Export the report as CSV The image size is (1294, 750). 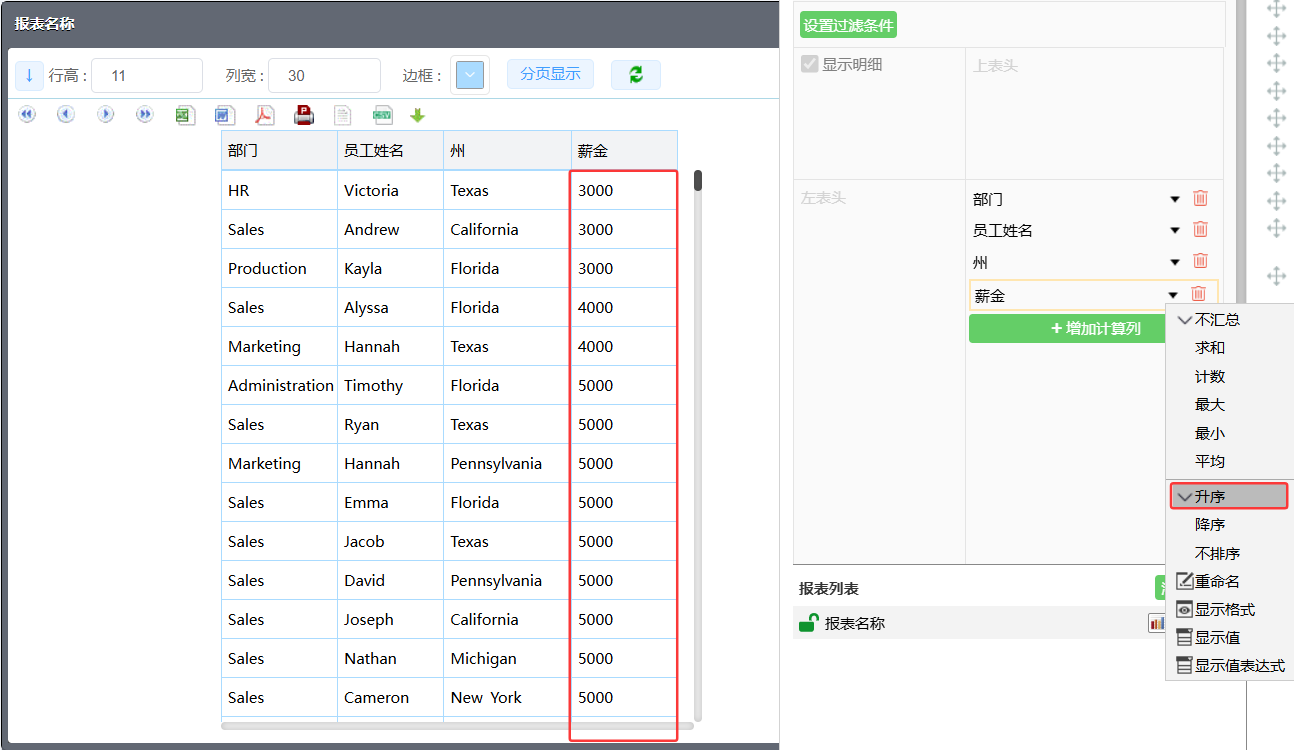(383, 116)
